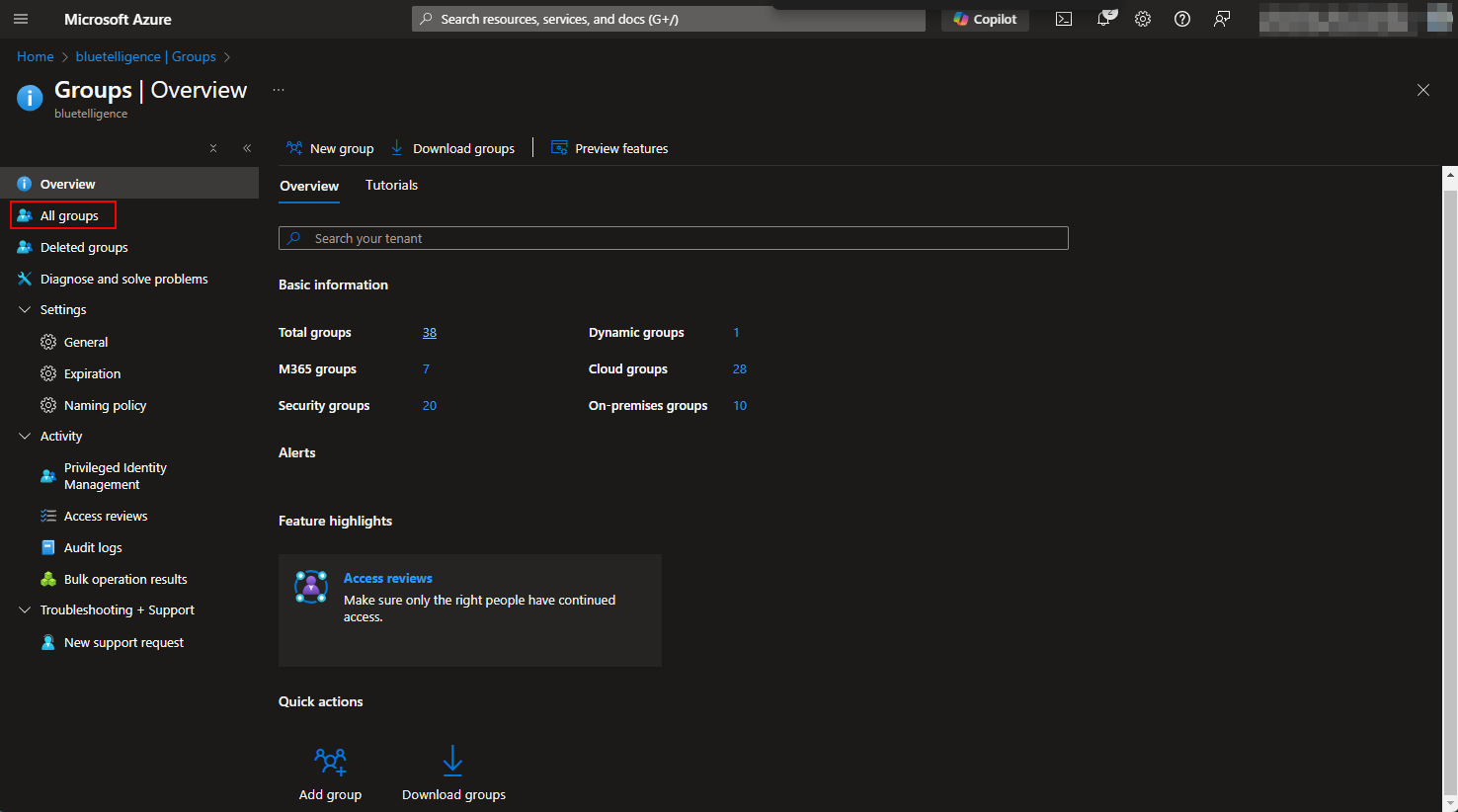
Task: Click the Total groups count 38
Action: tap(430, 333)
